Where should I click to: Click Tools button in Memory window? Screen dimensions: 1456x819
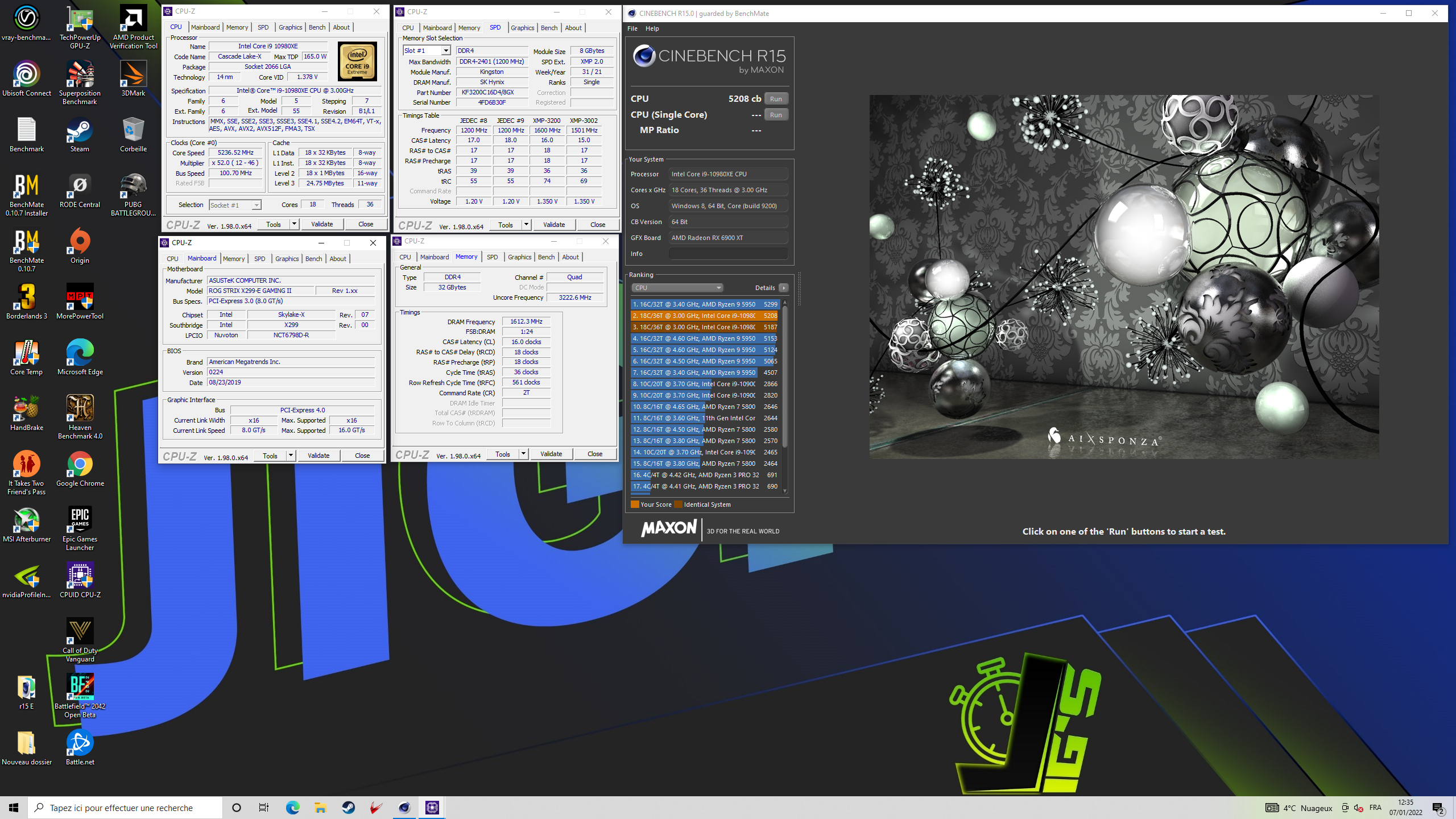point(503,454)
